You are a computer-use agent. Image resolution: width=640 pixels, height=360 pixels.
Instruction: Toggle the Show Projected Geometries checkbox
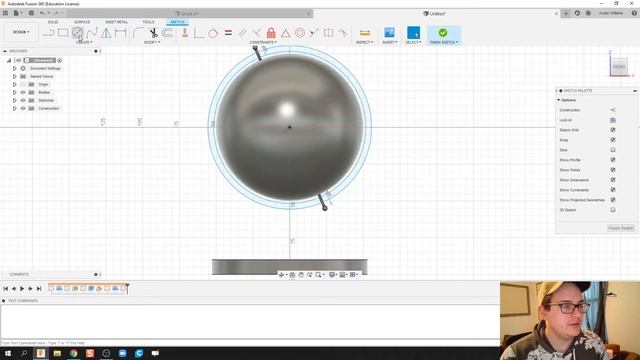click(x=613, y=200)
